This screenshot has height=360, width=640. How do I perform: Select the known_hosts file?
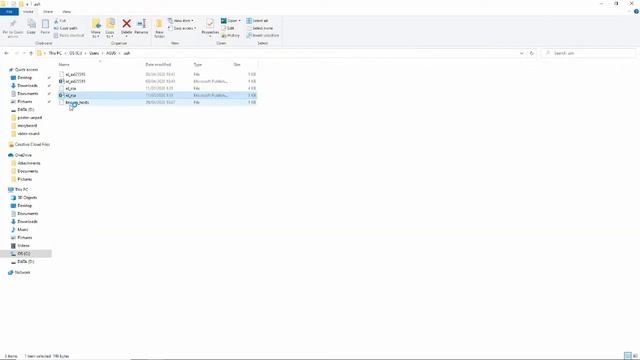pyautogui.click(x=157, y=102)
